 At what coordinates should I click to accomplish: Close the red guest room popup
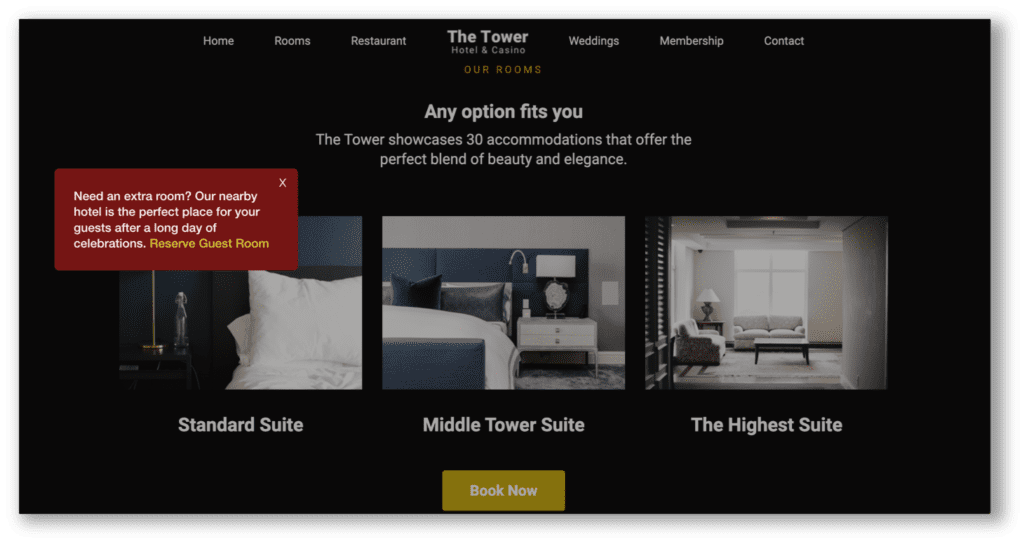[x=283, y=183]
